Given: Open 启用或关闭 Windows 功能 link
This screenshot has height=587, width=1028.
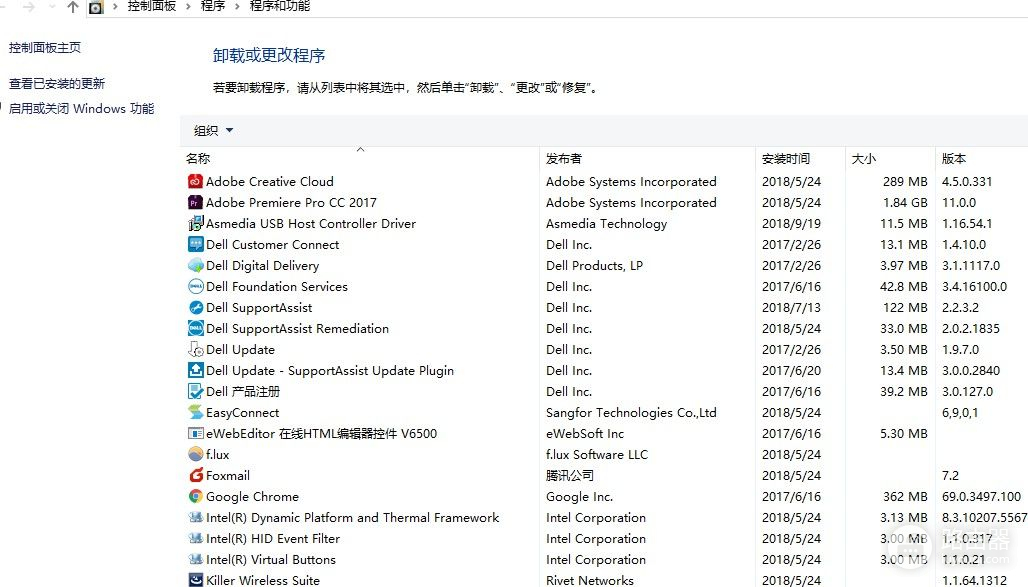Looking at the screenshot, I should coord(82,109).
